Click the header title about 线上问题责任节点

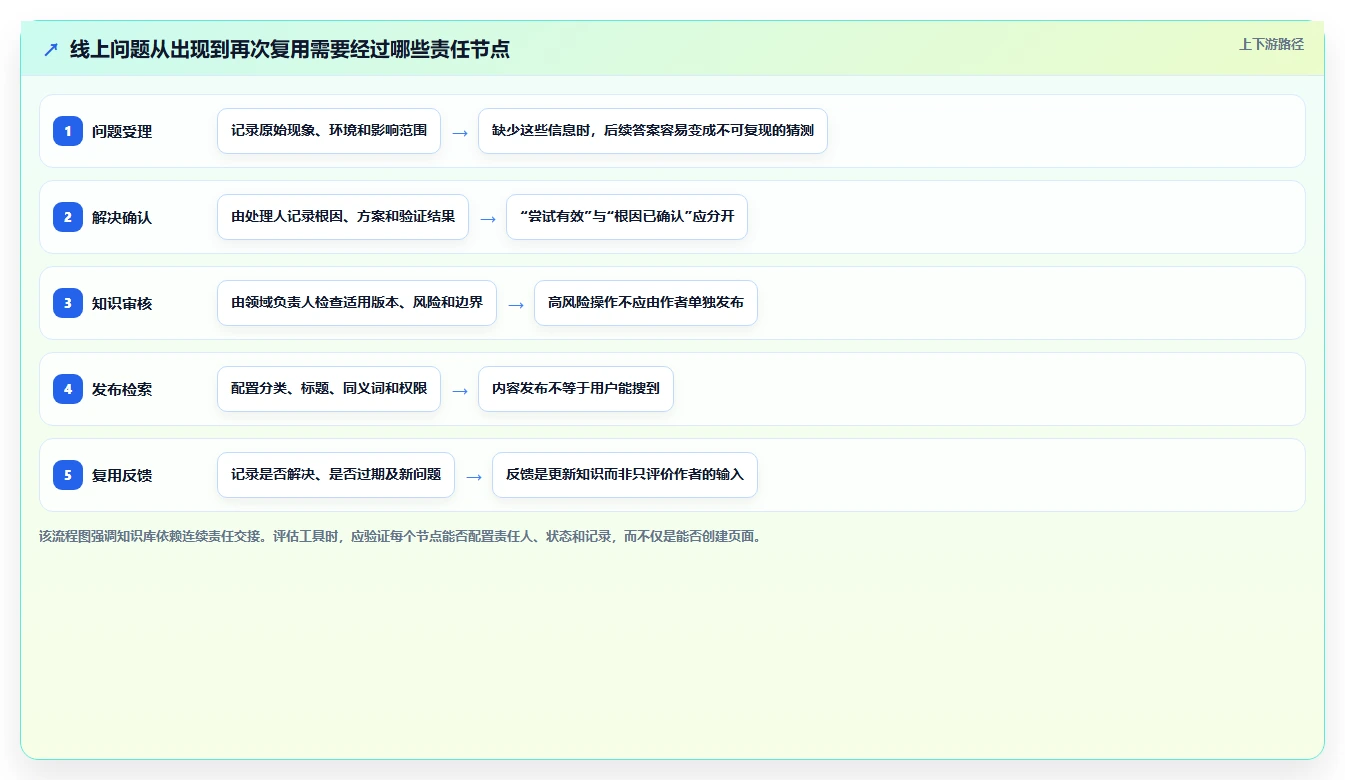tap(290, 49)
